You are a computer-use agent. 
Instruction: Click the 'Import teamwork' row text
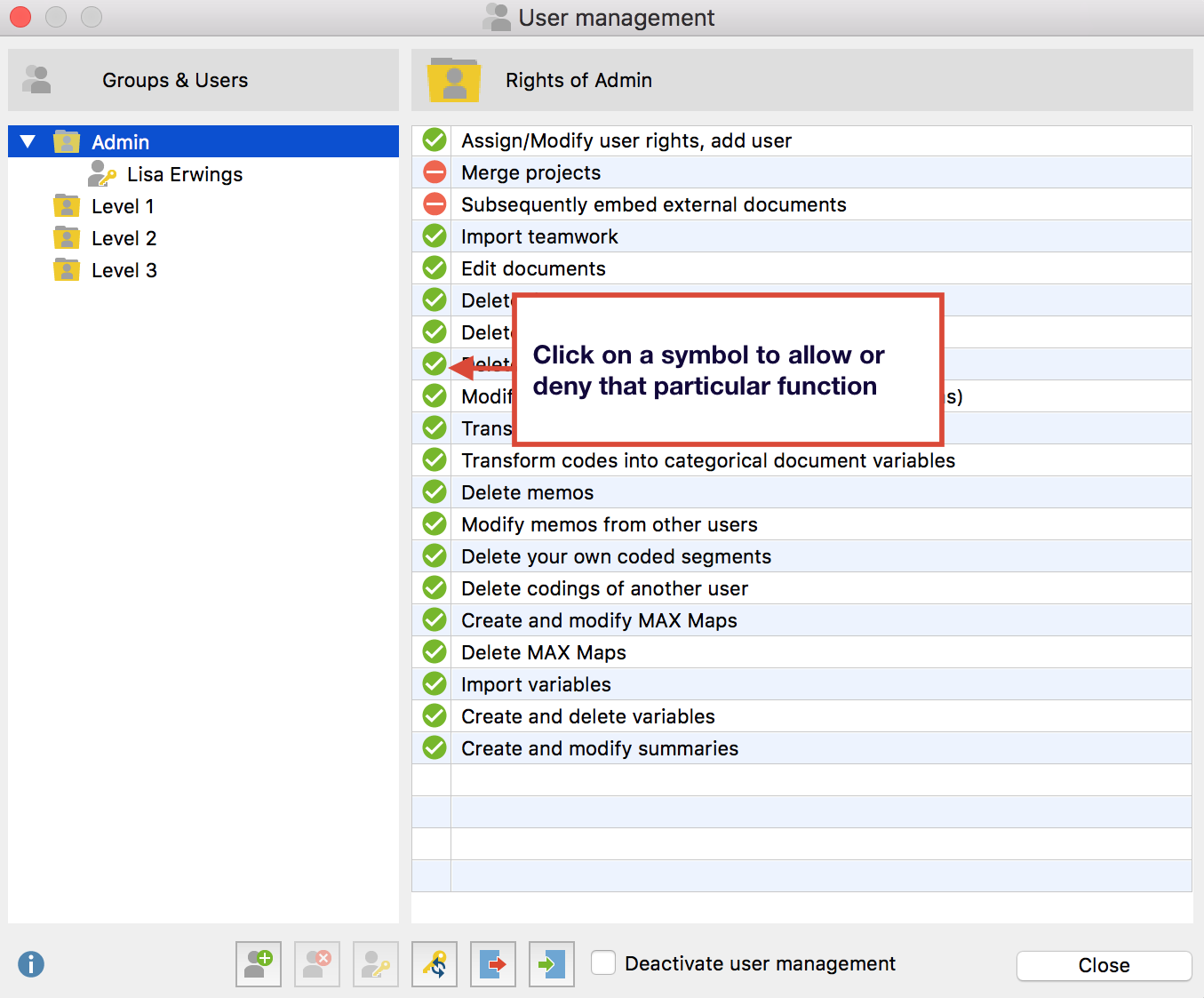tap(539, 236)
